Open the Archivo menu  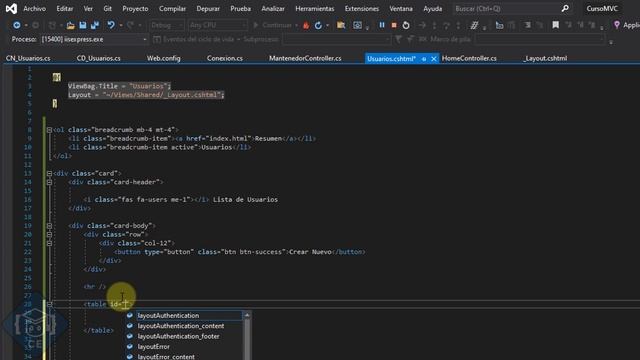coord(35,9)
